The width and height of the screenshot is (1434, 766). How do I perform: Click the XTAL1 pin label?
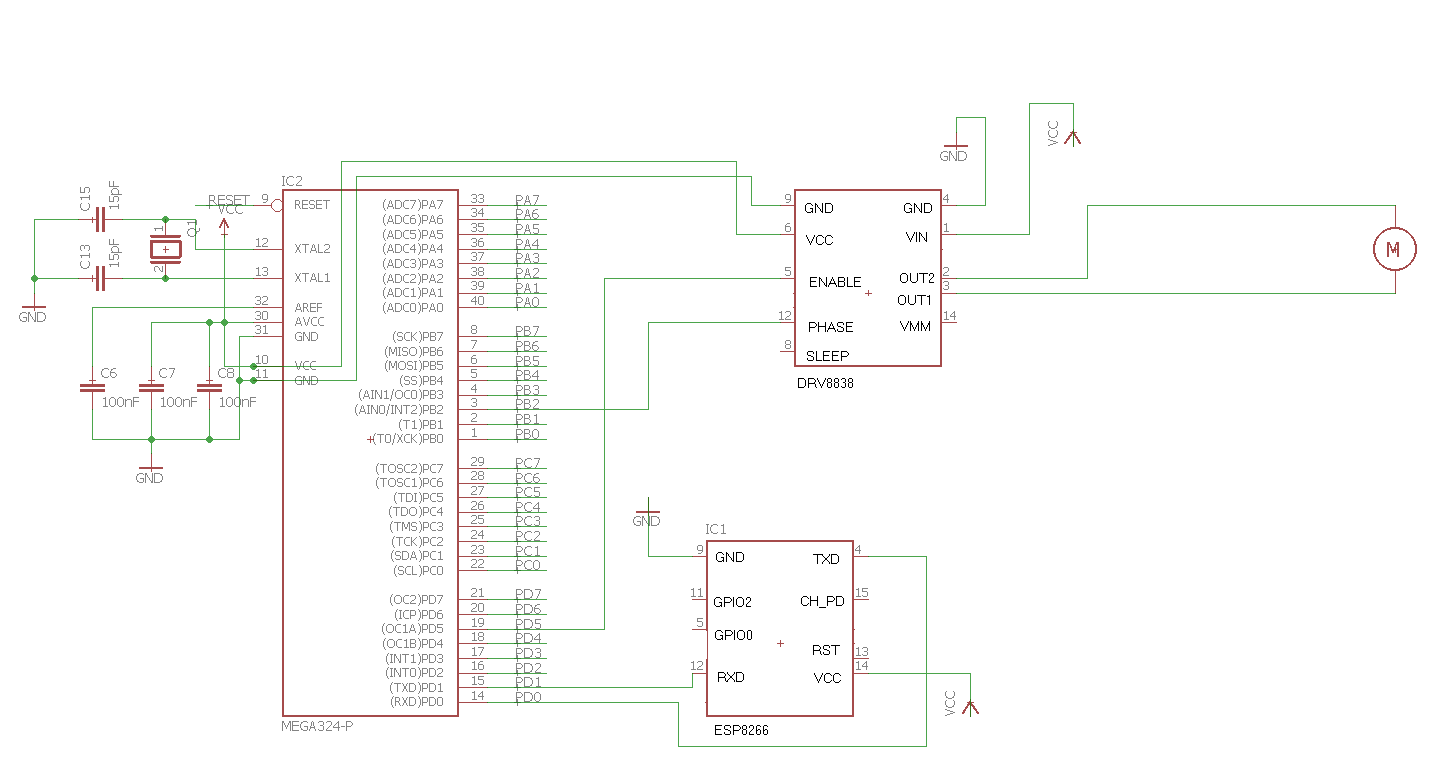click(312, 278)
